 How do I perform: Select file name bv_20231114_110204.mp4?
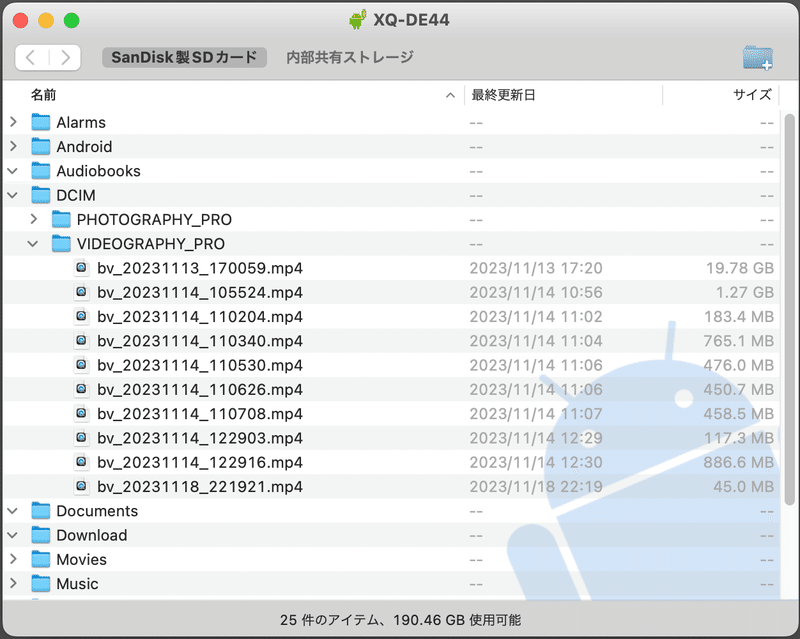[200, 316]
